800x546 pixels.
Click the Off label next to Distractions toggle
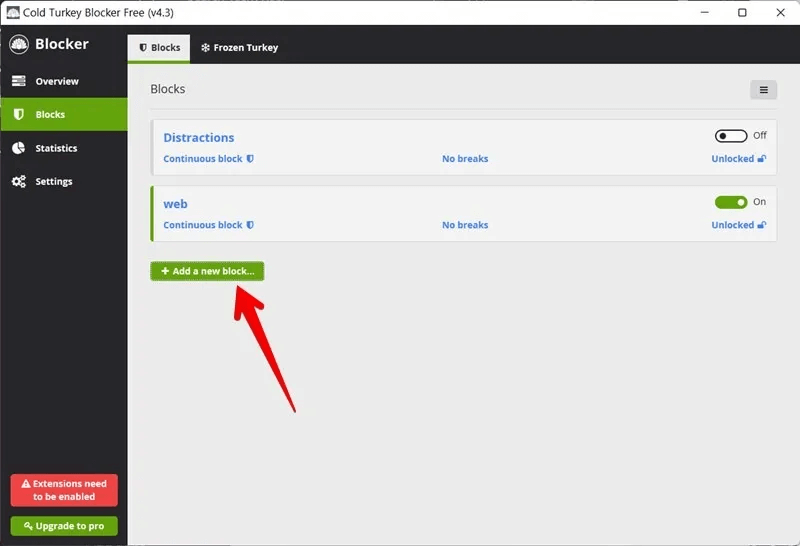pyautogui.click(x=760, y=135)
